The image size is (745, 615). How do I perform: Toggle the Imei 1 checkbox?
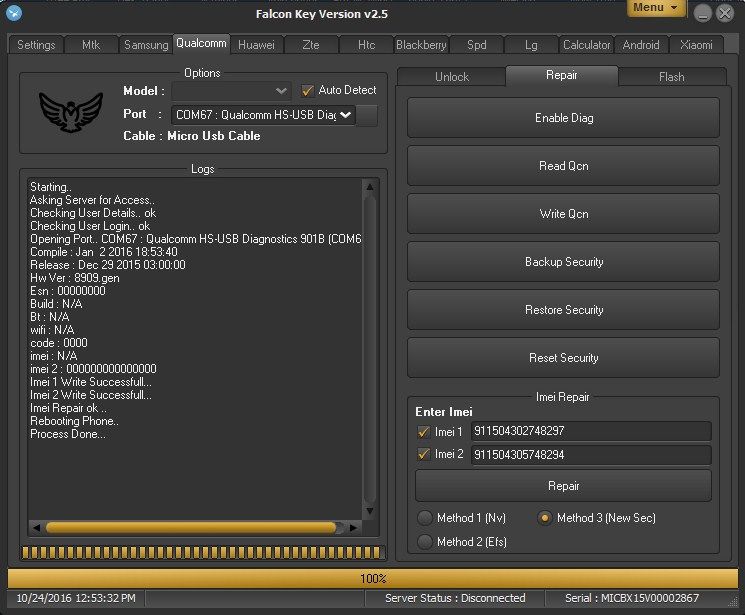pos(423,432)
